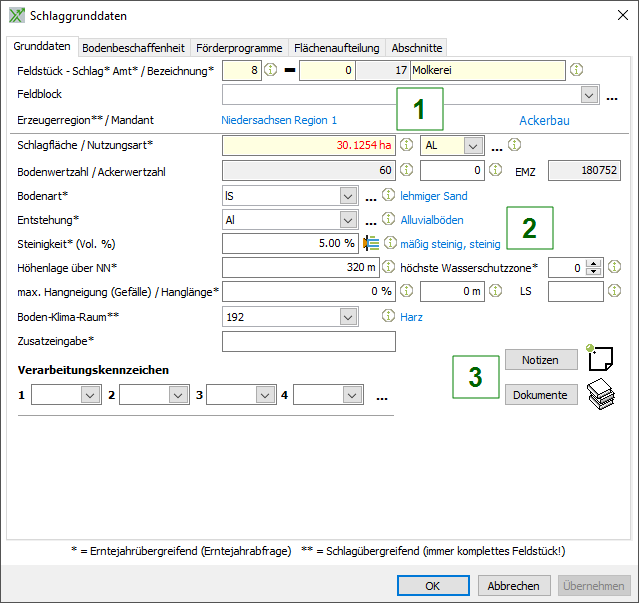
Task: Open the Feldblock dropdown
Action: click(588, 95)
